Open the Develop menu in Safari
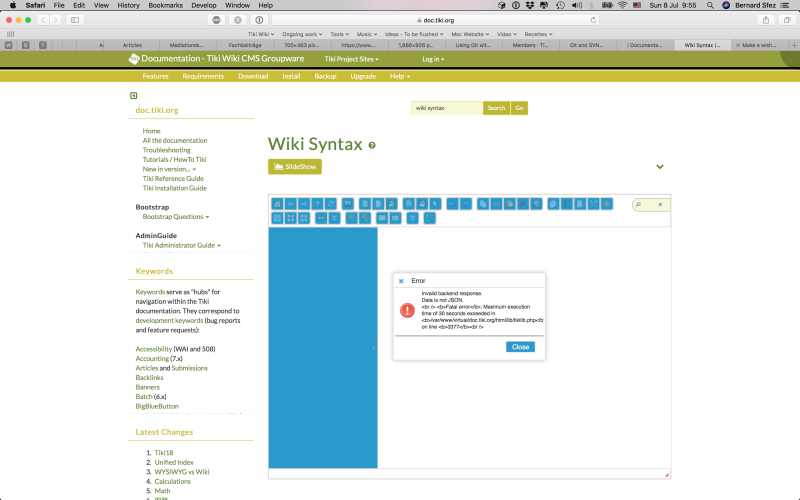Viewport: 800px width, 500px height. (204, 5)
